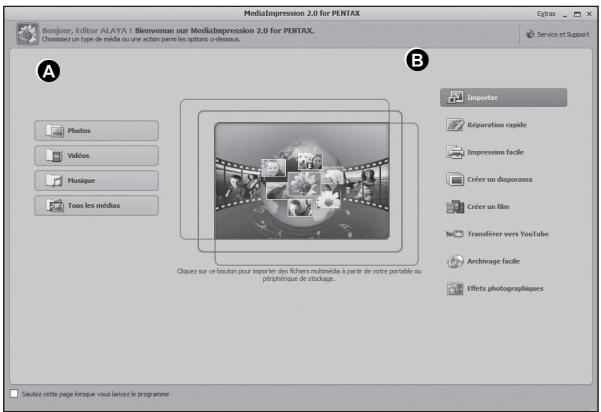This screenshot has width=601, height=412.
Task: Click the Archivage facile disc icon
Action: (x=455, y=261)
